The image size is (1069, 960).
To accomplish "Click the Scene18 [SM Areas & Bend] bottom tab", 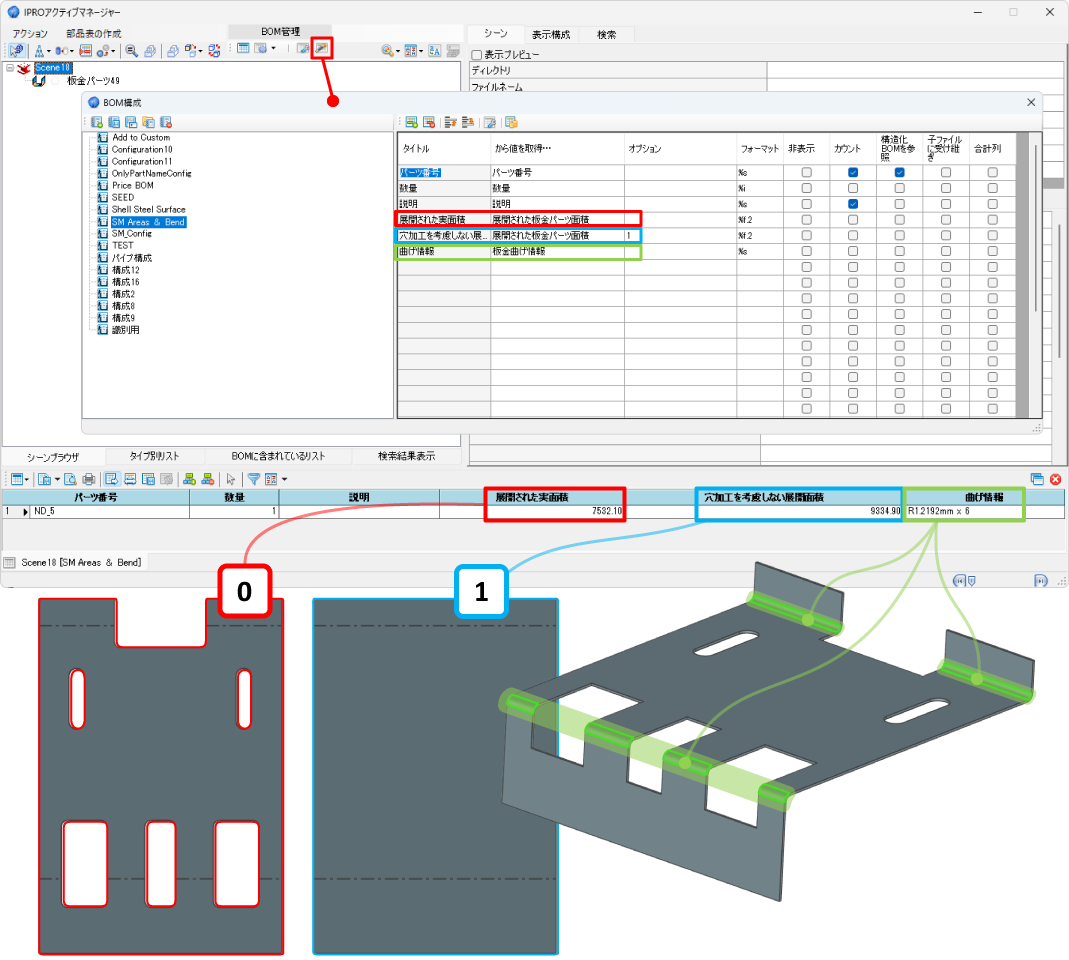I will click(x=80, y=562).
